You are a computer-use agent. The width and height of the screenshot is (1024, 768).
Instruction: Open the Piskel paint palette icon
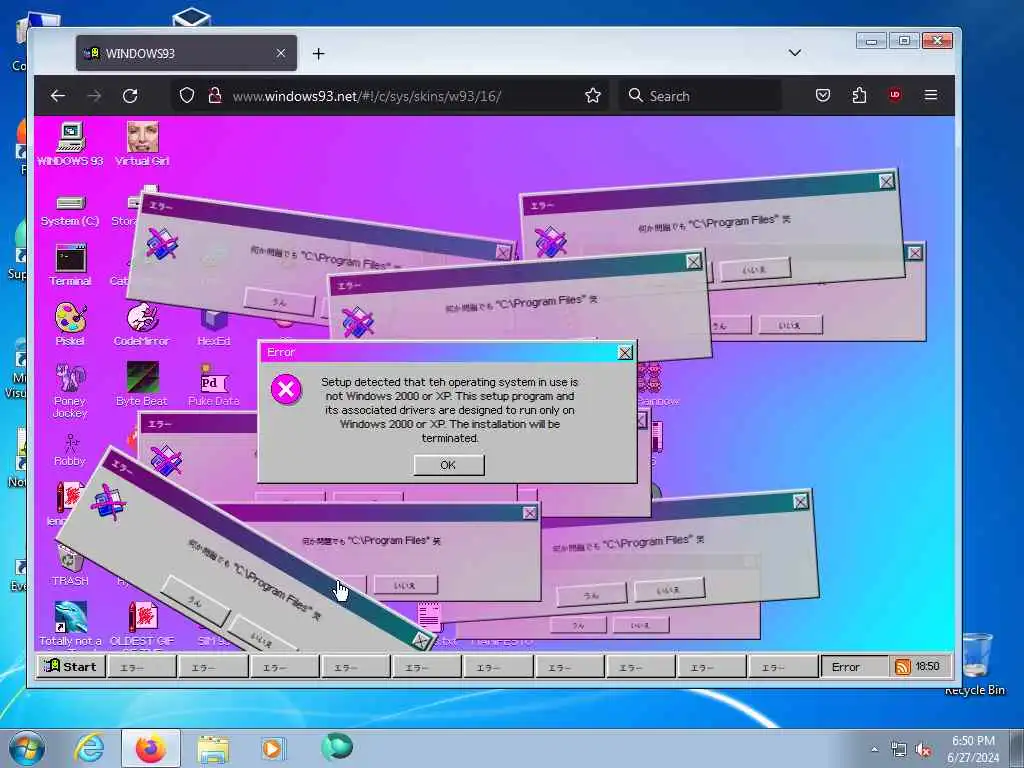pyautogui.click(x=70, y=324)
